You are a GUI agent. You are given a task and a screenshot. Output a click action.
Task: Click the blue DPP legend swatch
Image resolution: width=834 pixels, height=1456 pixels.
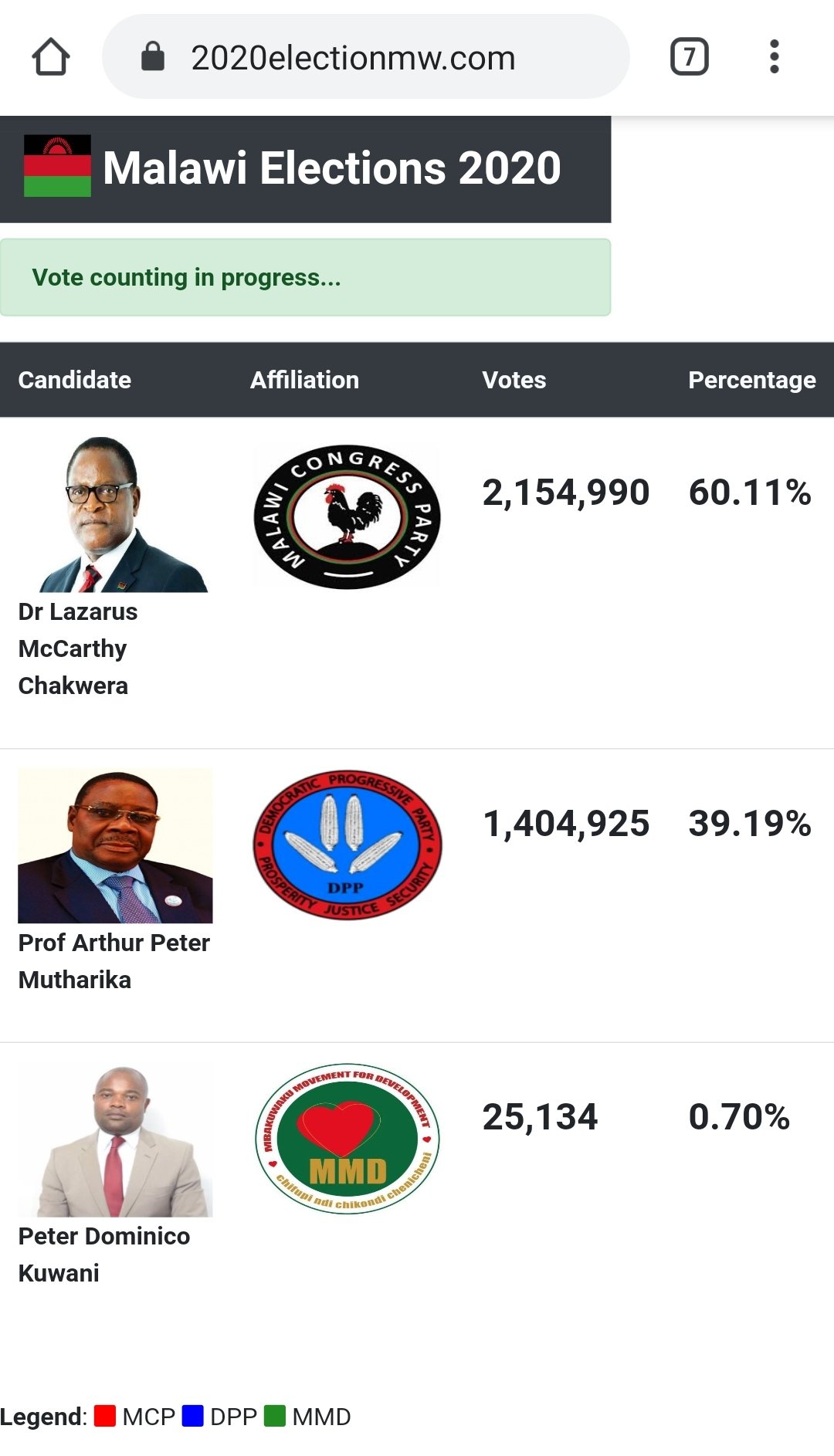pyautogui.click(x=193, y=1416)
